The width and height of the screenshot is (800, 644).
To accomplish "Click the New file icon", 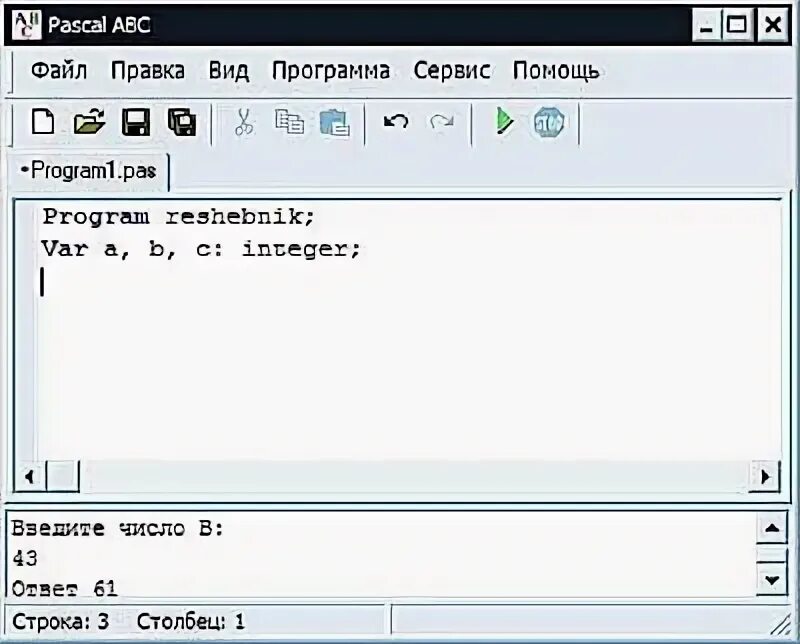I will [43, 122].
